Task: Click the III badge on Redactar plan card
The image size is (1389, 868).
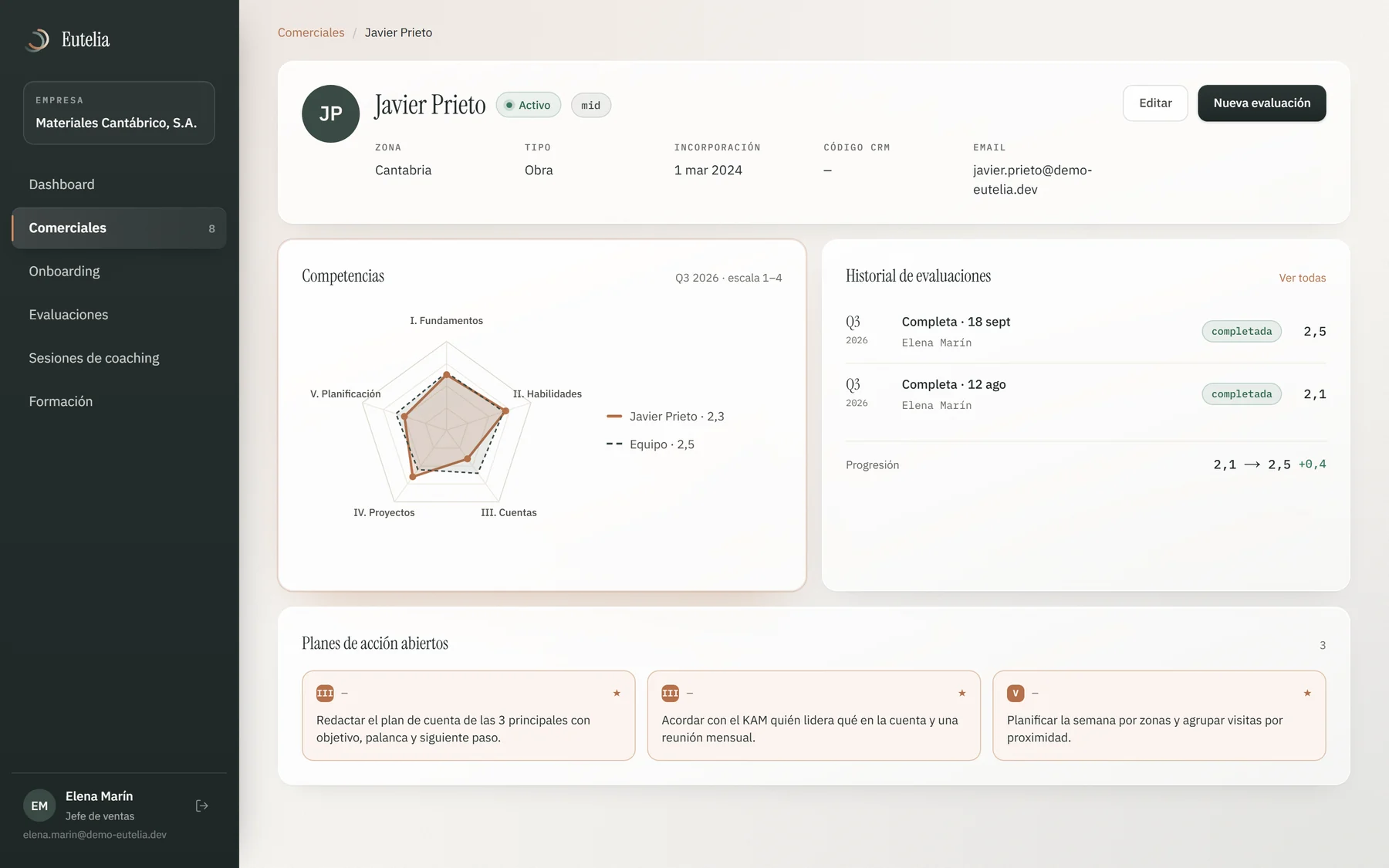Action: click(x=325, y=693)
